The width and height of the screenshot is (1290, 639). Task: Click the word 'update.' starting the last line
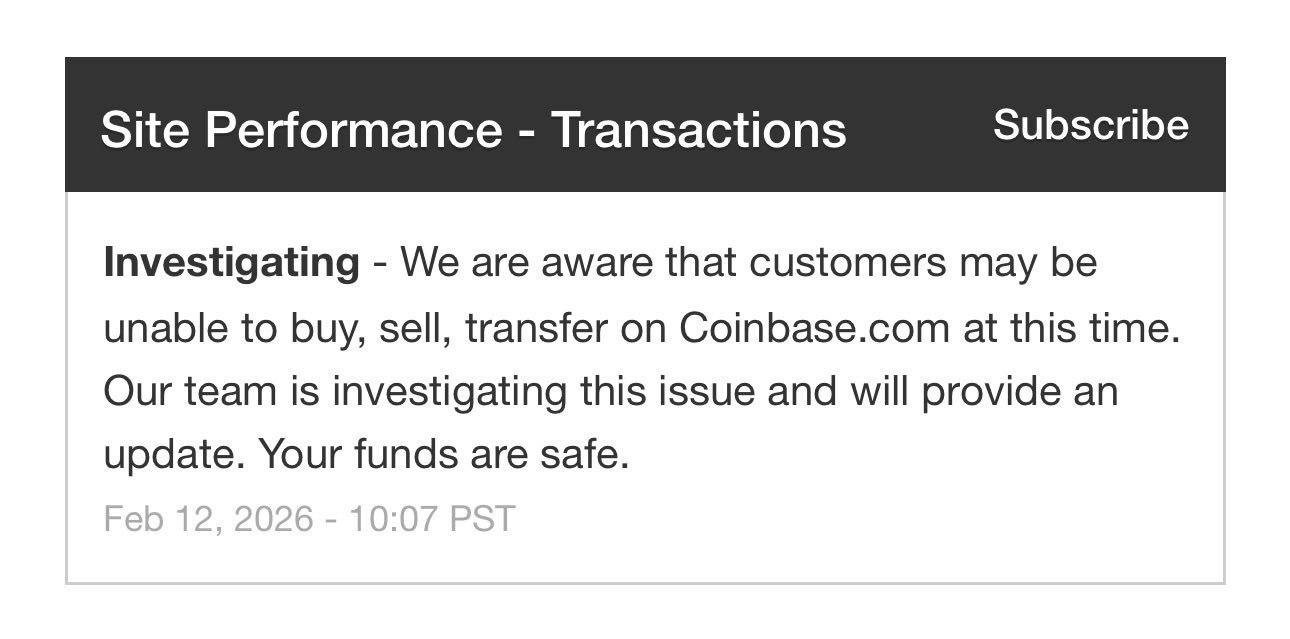pos(174,455)
